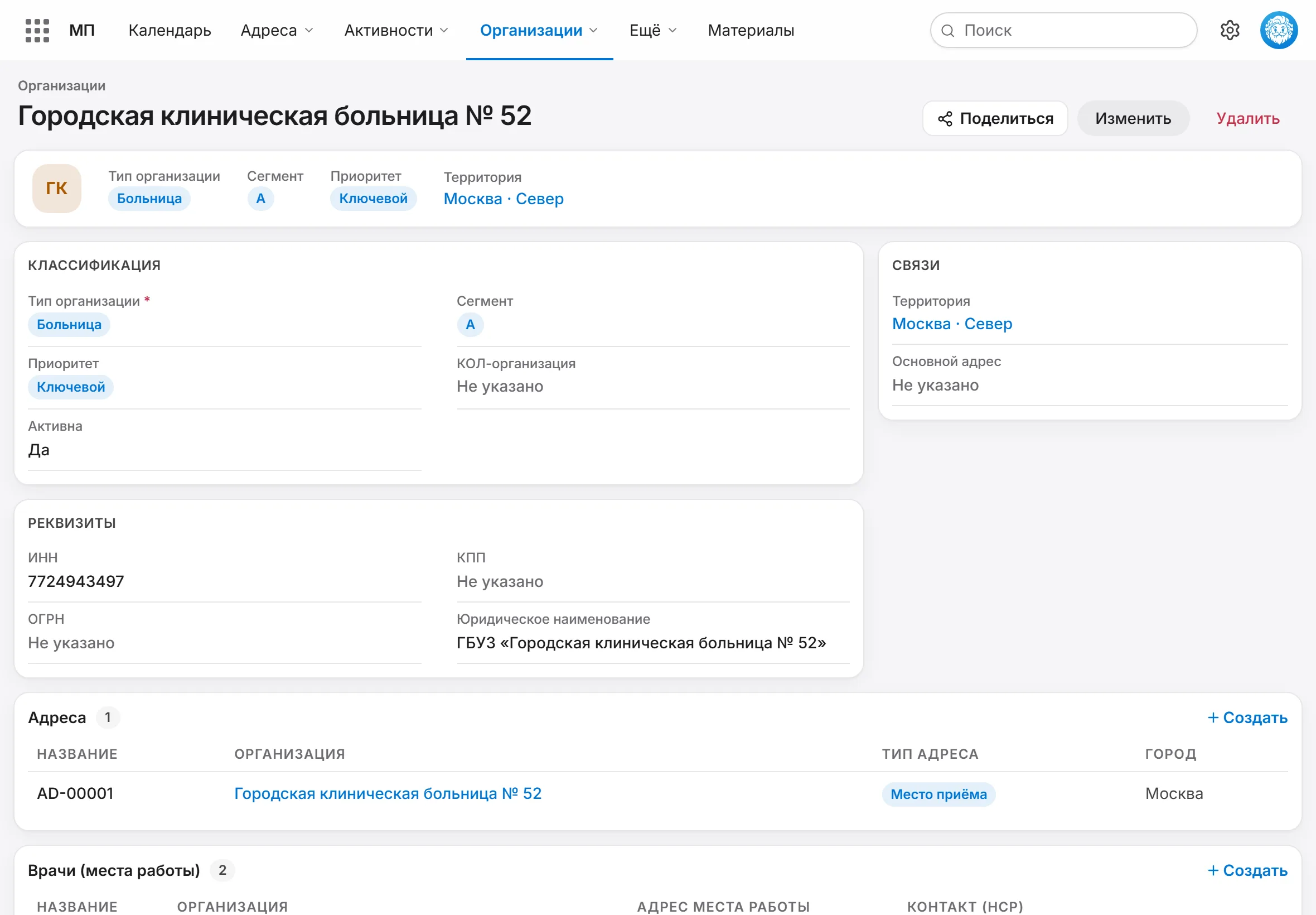Open Москва · Север link under Связи
Image resolution: width=1316 pixels, height=915 pixels.
952,324
